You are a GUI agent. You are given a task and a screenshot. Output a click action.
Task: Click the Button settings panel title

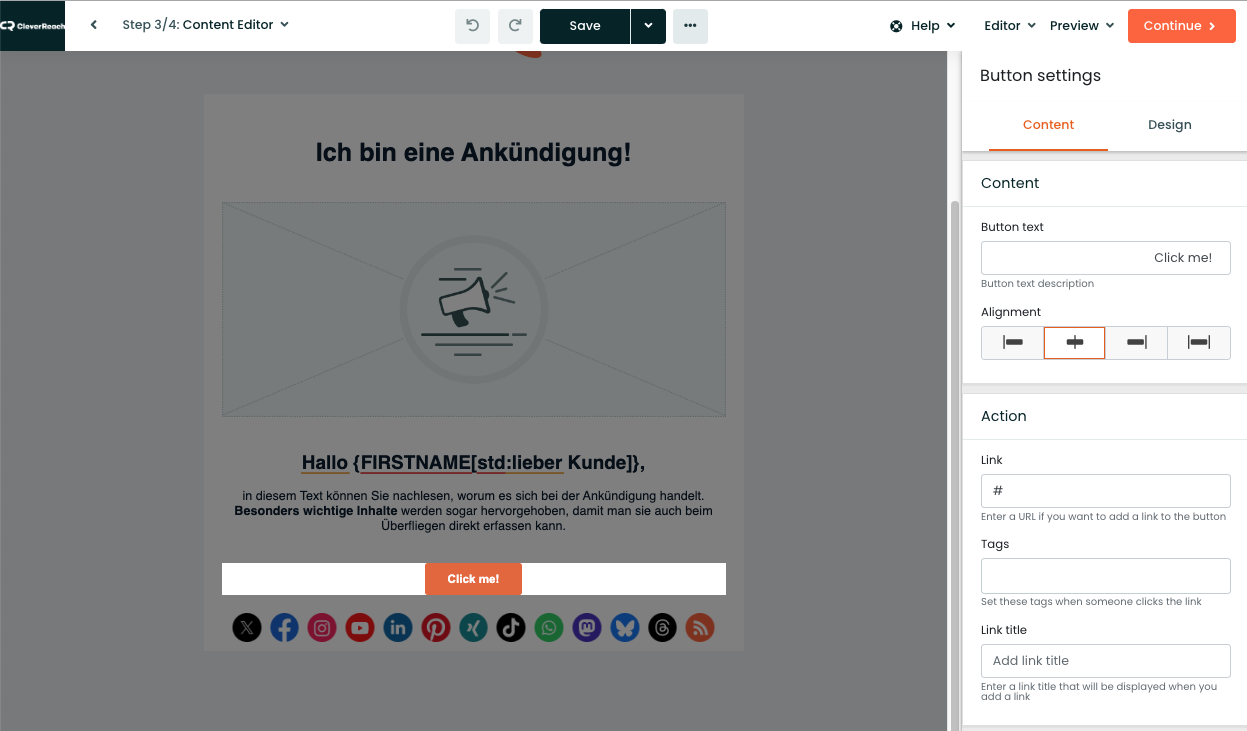coord(1040,76)
